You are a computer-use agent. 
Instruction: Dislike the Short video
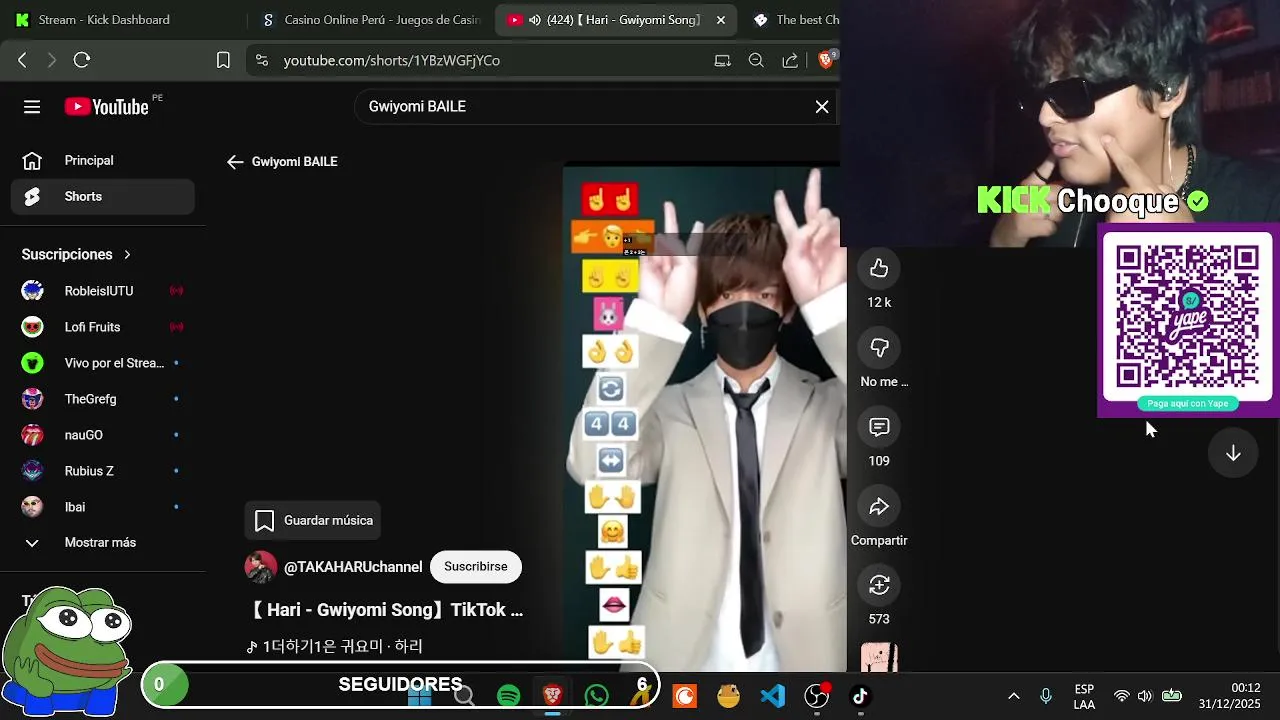879,347
